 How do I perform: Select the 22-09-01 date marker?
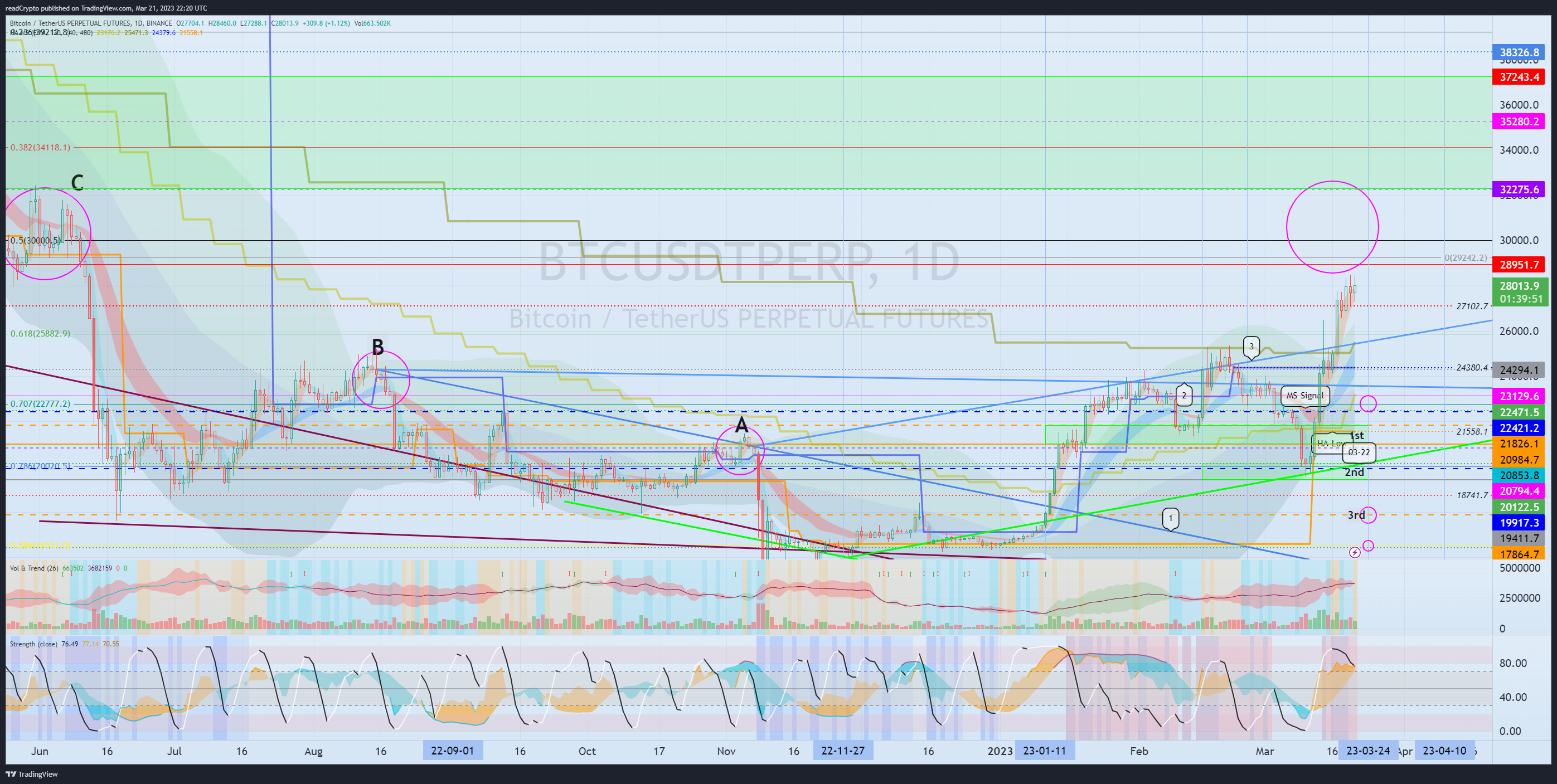453,750
